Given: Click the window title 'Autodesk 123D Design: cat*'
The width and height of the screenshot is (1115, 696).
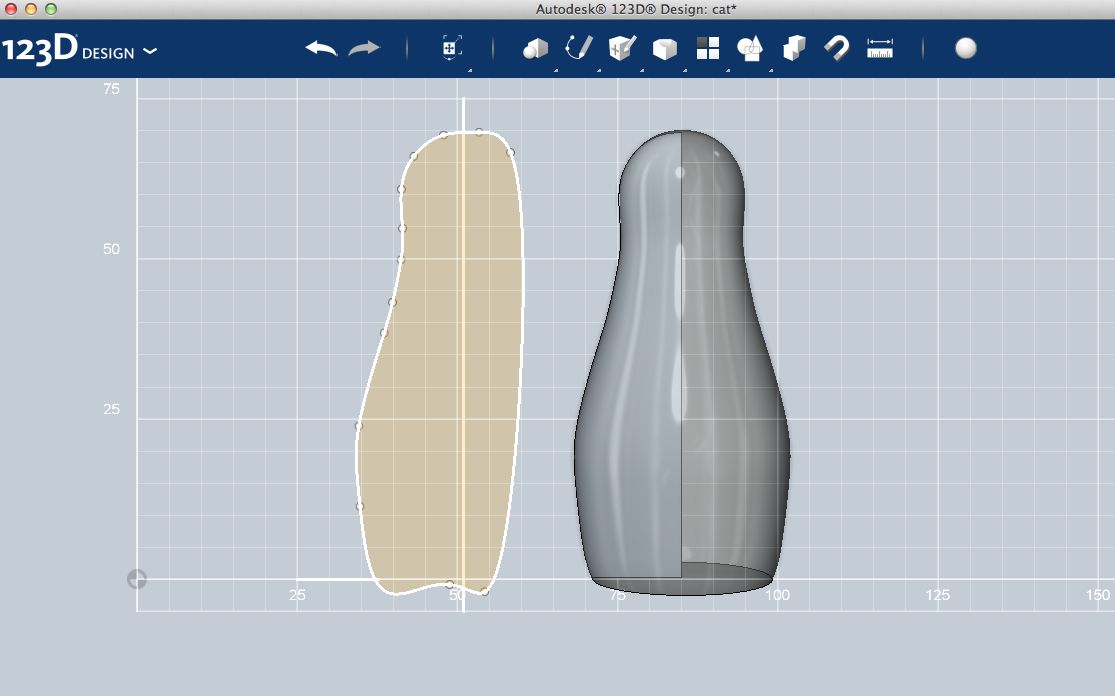Looking at the screenshot, I should coord(636,9).
